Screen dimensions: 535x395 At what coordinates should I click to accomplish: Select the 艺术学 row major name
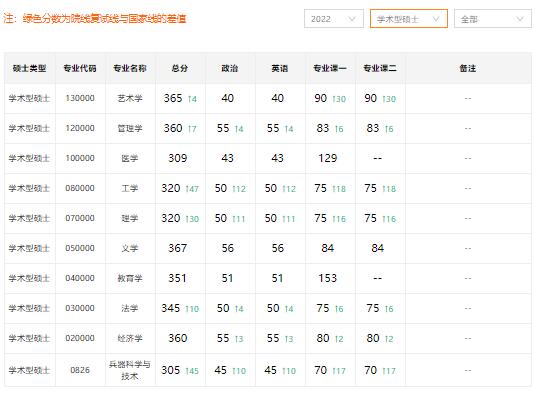[130, 99]
